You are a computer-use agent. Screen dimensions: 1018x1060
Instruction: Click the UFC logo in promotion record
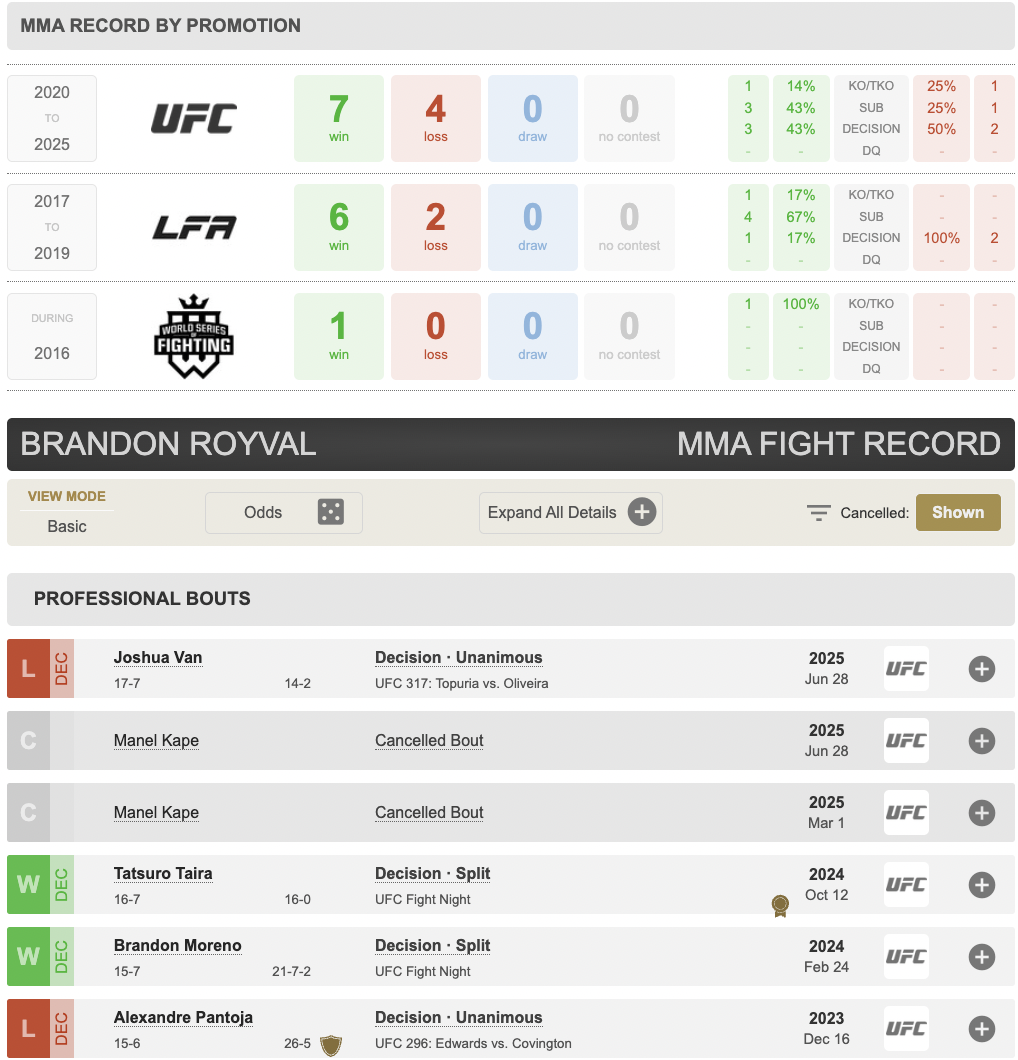point(194,118)
